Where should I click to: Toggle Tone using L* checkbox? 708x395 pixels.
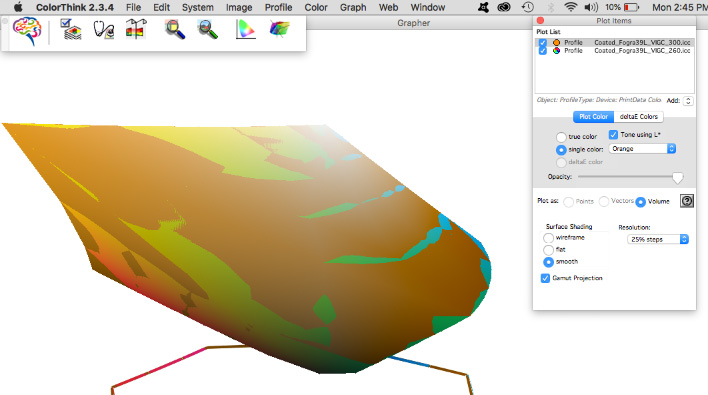(x=613, y=135)
